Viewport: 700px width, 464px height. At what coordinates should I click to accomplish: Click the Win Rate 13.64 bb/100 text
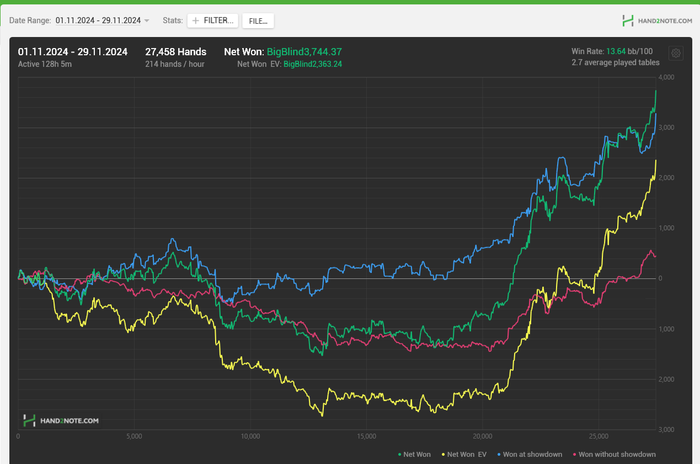pos(612,51)
